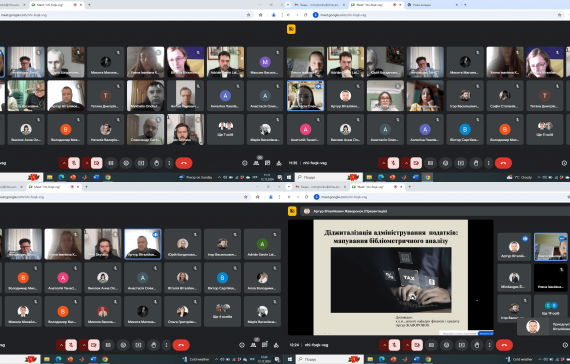Raise your hand in the bottom-left meeting window
Image resolution: width=570 pixels, height=364 pixels.
[x=154, y=345]
